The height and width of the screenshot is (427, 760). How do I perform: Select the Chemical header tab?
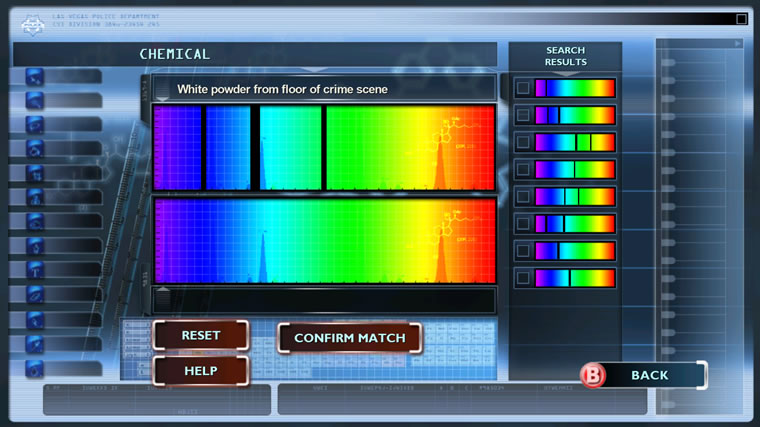(x=175, y=54)
